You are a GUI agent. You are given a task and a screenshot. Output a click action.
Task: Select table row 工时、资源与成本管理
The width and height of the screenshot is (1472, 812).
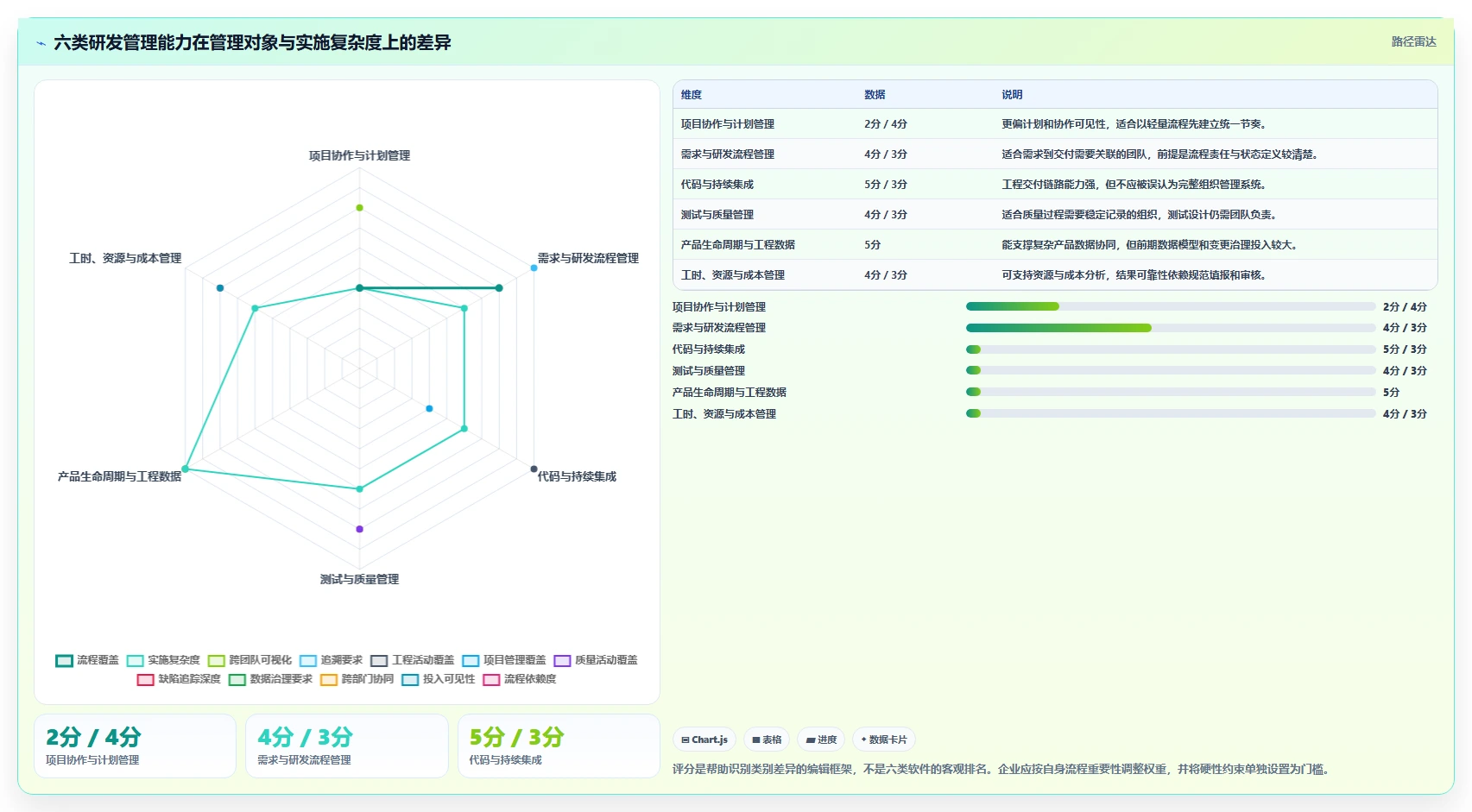[x=1055, y=274]
